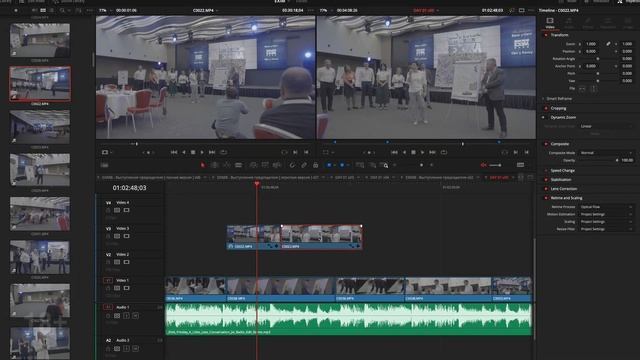Jump to last frame in source viewer
640x360 pixels.
click(212, 152)
